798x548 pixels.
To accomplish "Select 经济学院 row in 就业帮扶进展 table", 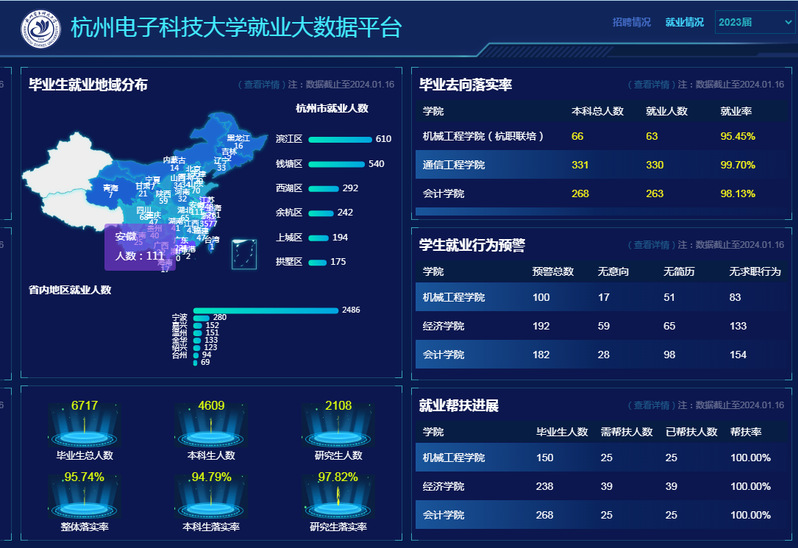I will pyautogui.click(x=600, y=486).
